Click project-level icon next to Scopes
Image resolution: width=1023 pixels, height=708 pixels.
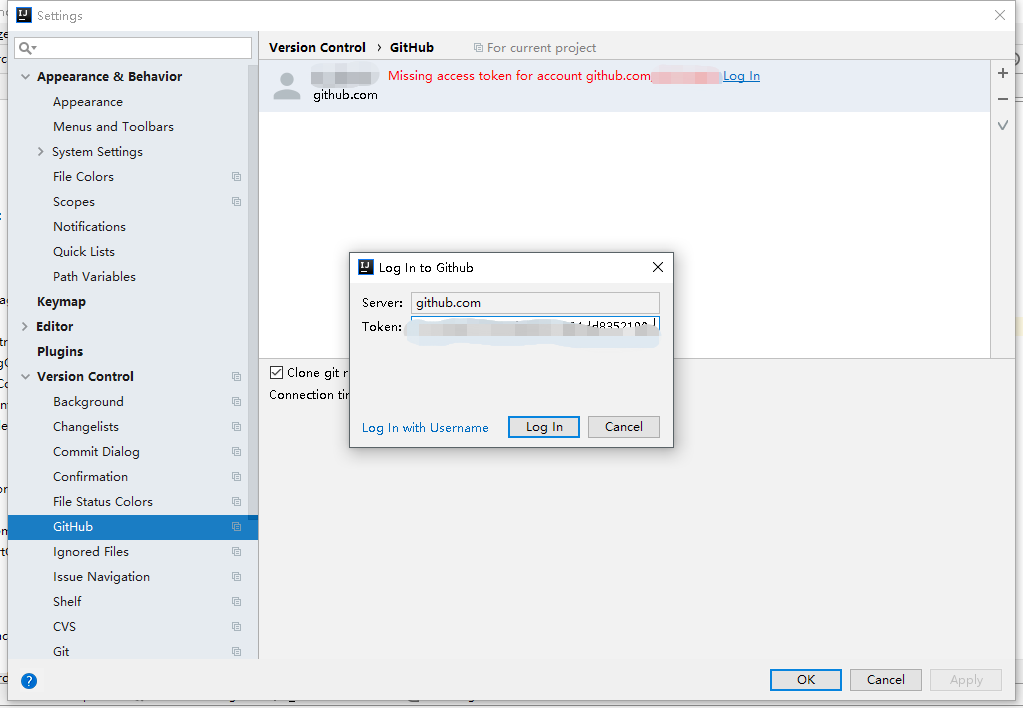coord(236,202)
